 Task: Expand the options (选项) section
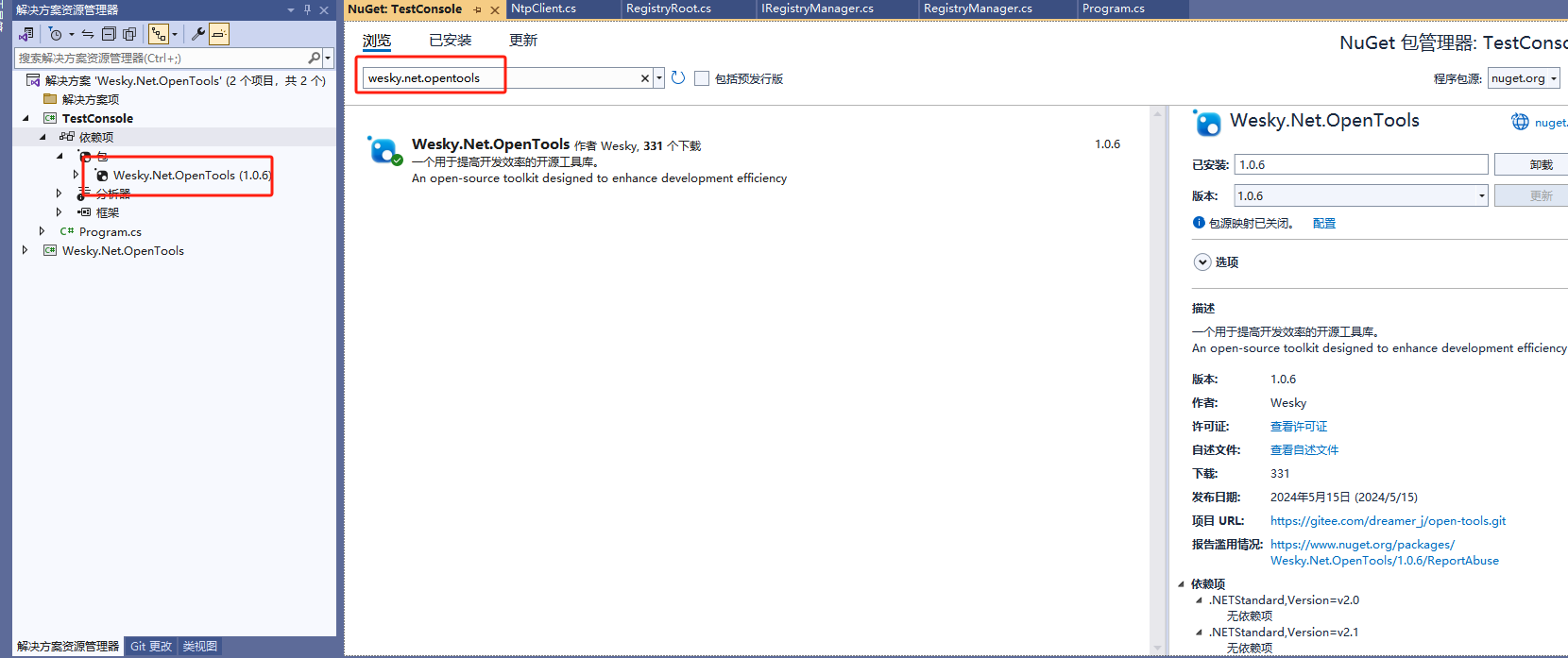(x=1202, y=262)
